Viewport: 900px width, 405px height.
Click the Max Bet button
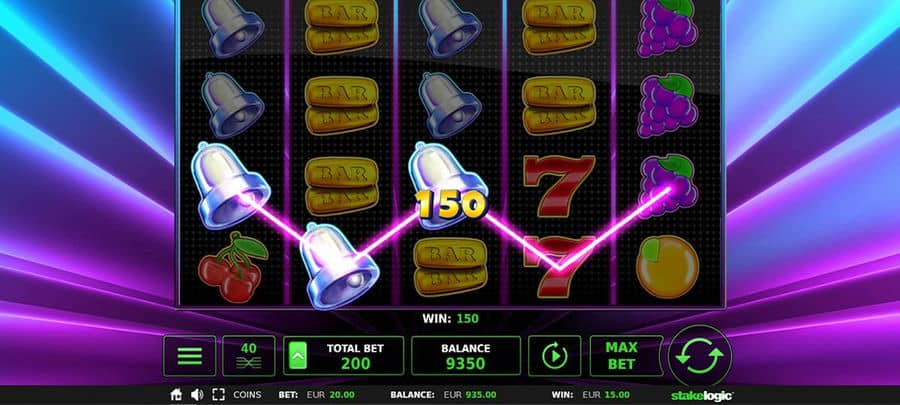tap(622, 356)
